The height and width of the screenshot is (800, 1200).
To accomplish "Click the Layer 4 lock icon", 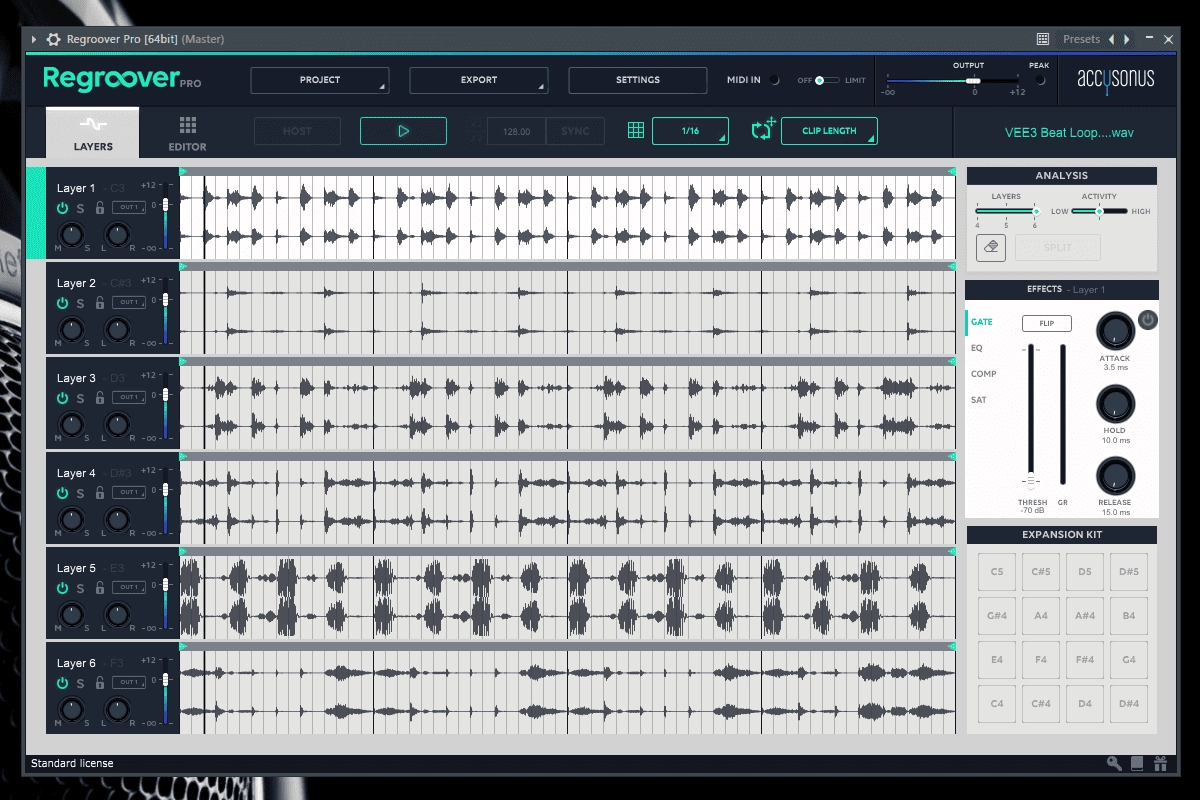I will tap(99, 493).
